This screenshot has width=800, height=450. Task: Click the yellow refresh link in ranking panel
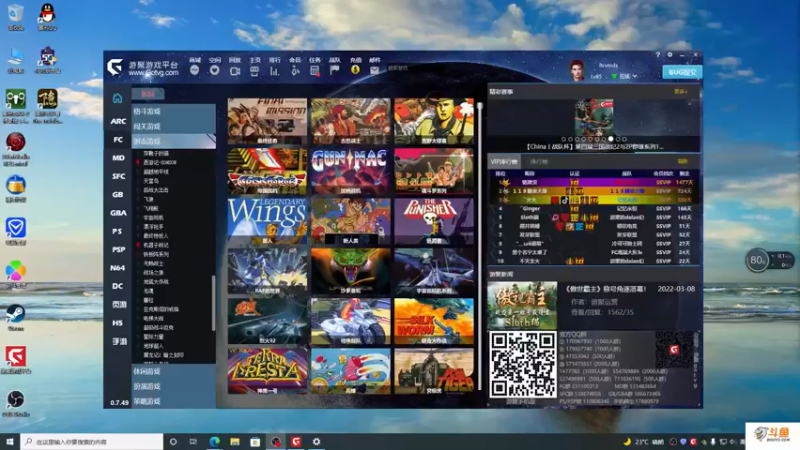tap(683, 161)
